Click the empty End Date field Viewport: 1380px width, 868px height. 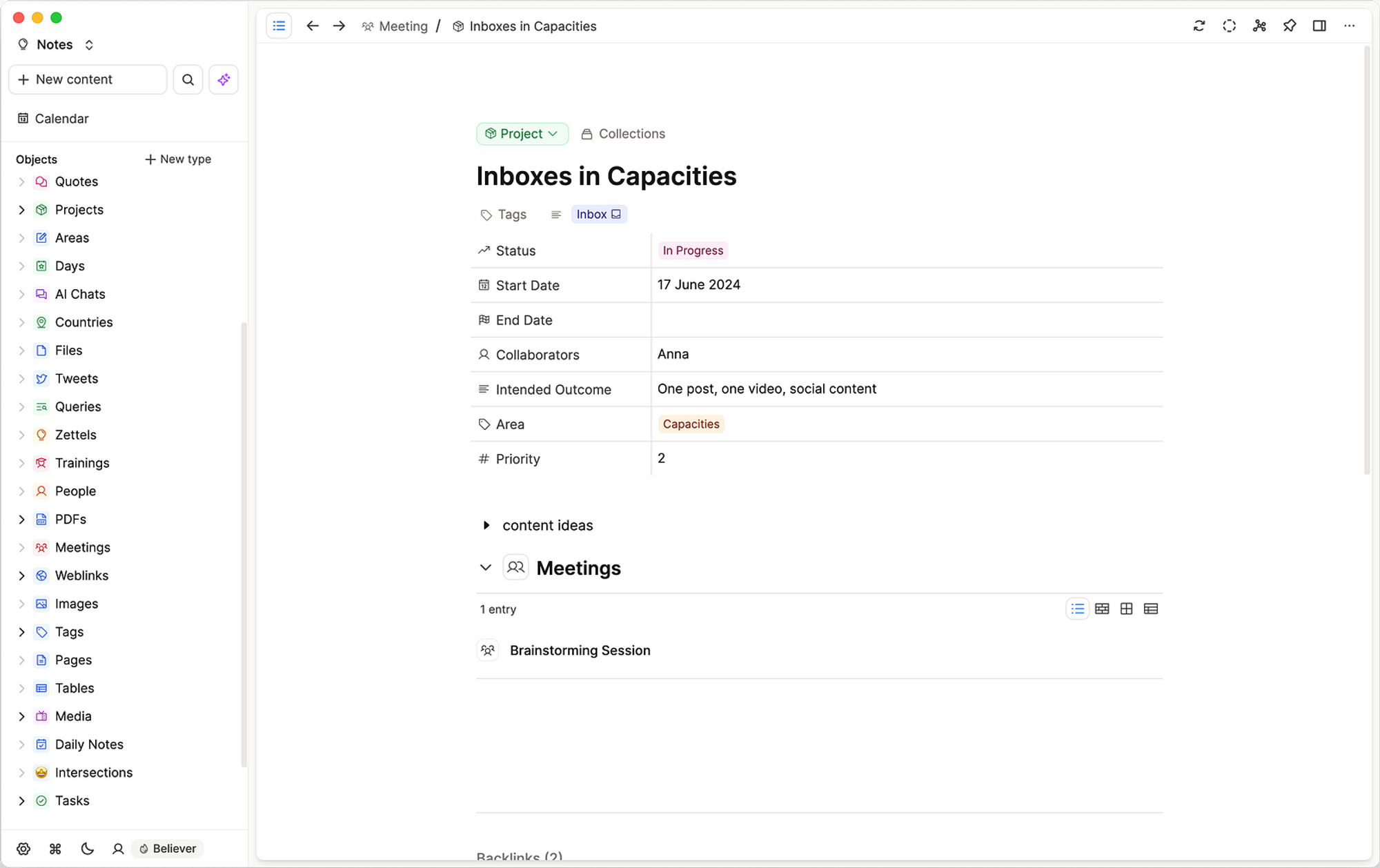point(907,320)
